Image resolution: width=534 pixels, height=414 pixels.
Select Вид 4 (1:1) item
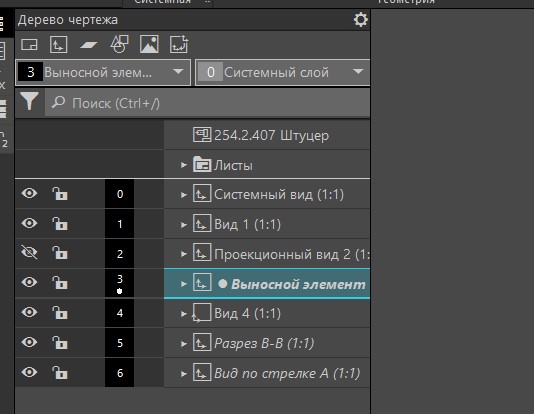(248, 313)
